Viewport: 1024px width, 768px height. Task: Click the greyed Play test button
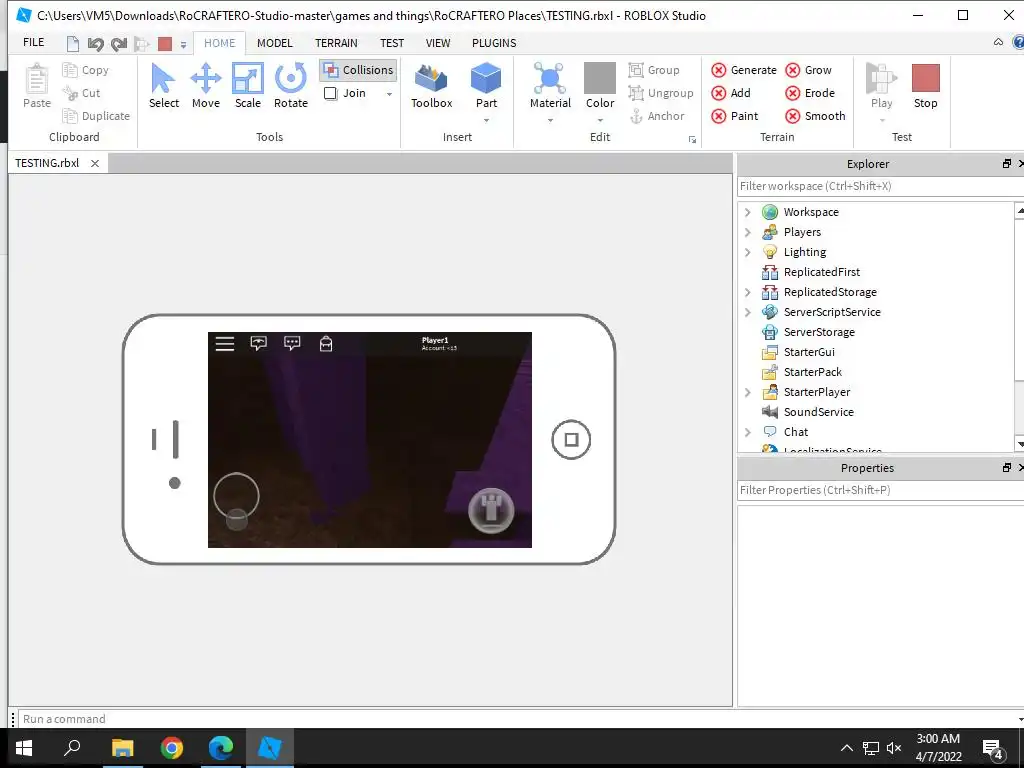(881, 86)
